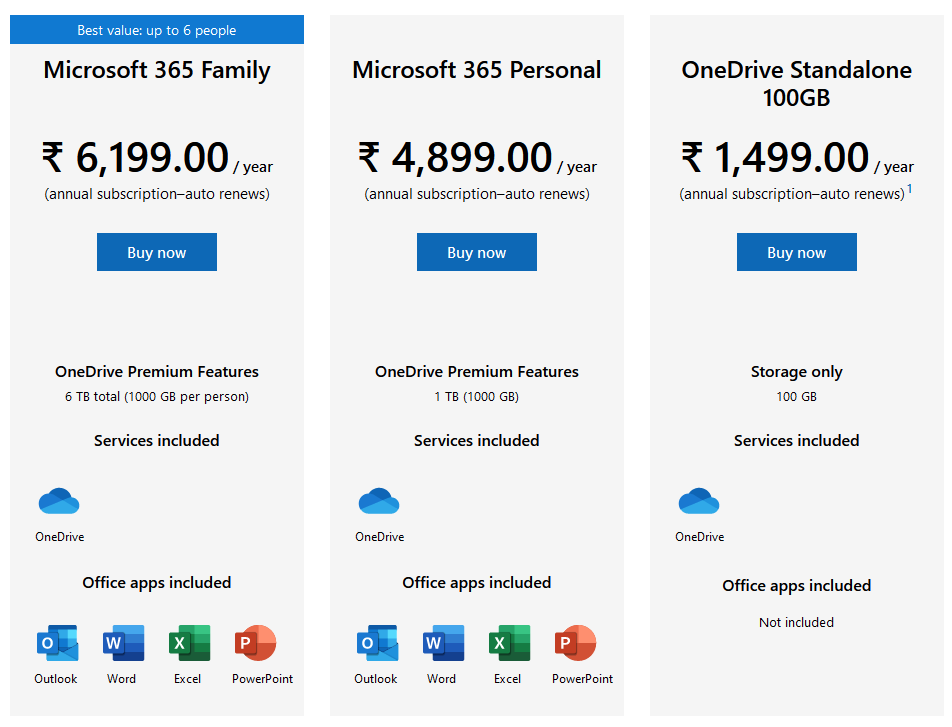This screenshot has width=952, height=727.
Task: Click the Best value banner on Family plan
Action: click(157, 30)
